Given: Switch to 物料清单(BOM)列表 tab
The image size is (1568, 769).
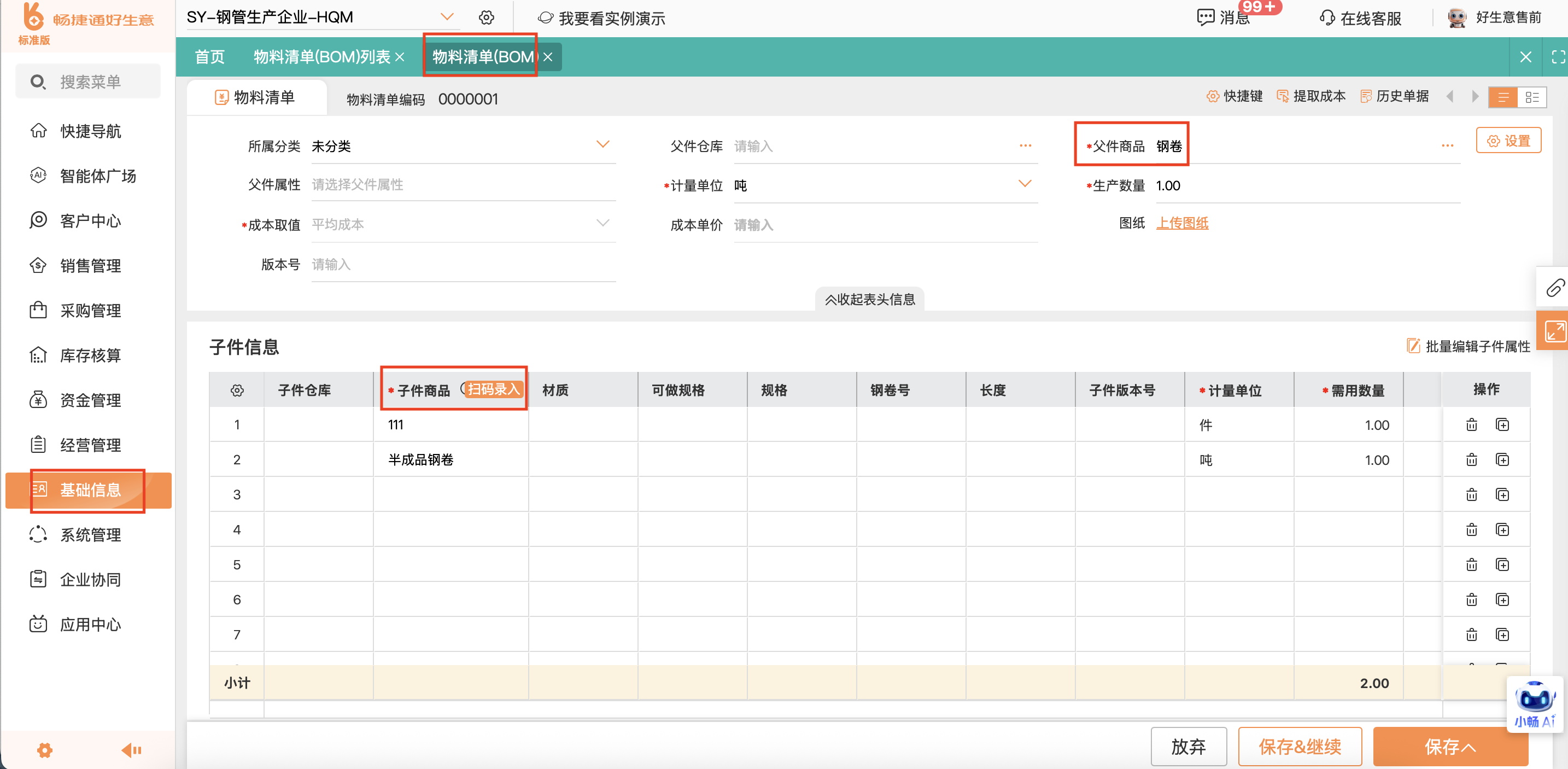Looking at the screenshot, I should pos(321,57).
